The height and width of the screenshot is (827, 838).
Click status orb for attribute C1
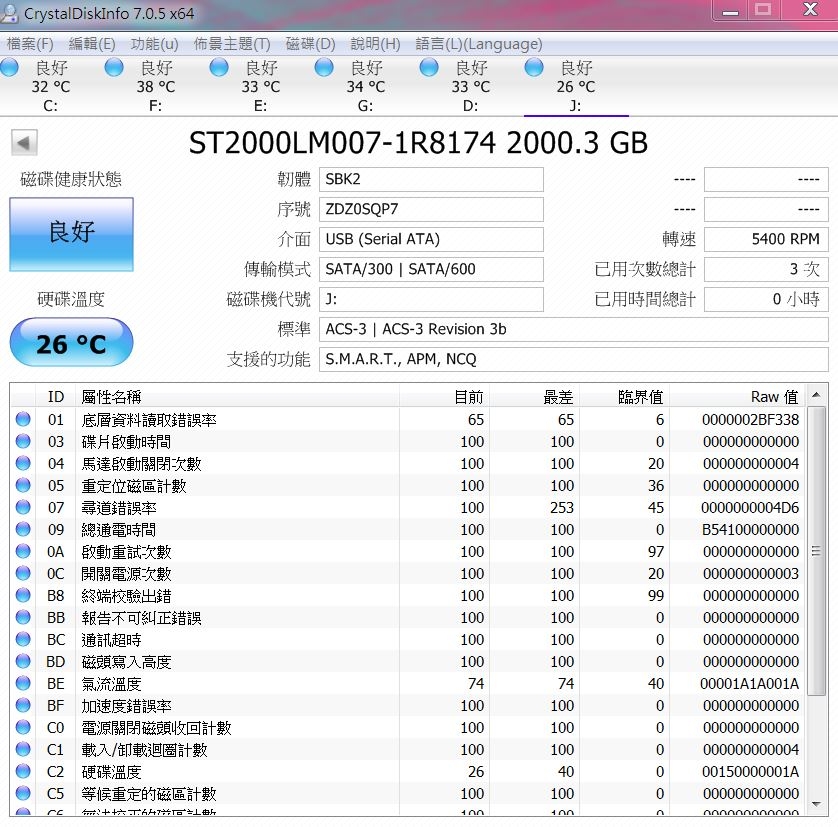click(x=23, y=749)
